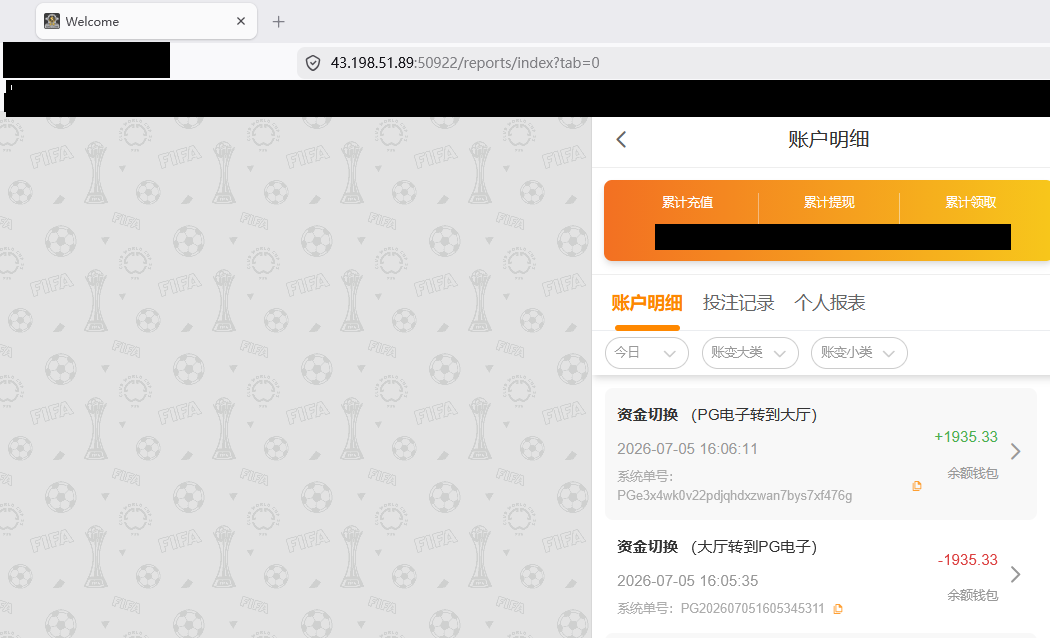Open details arrow for -1935.33 transaction
The image size is (1050, 638).
(1015, 574)
